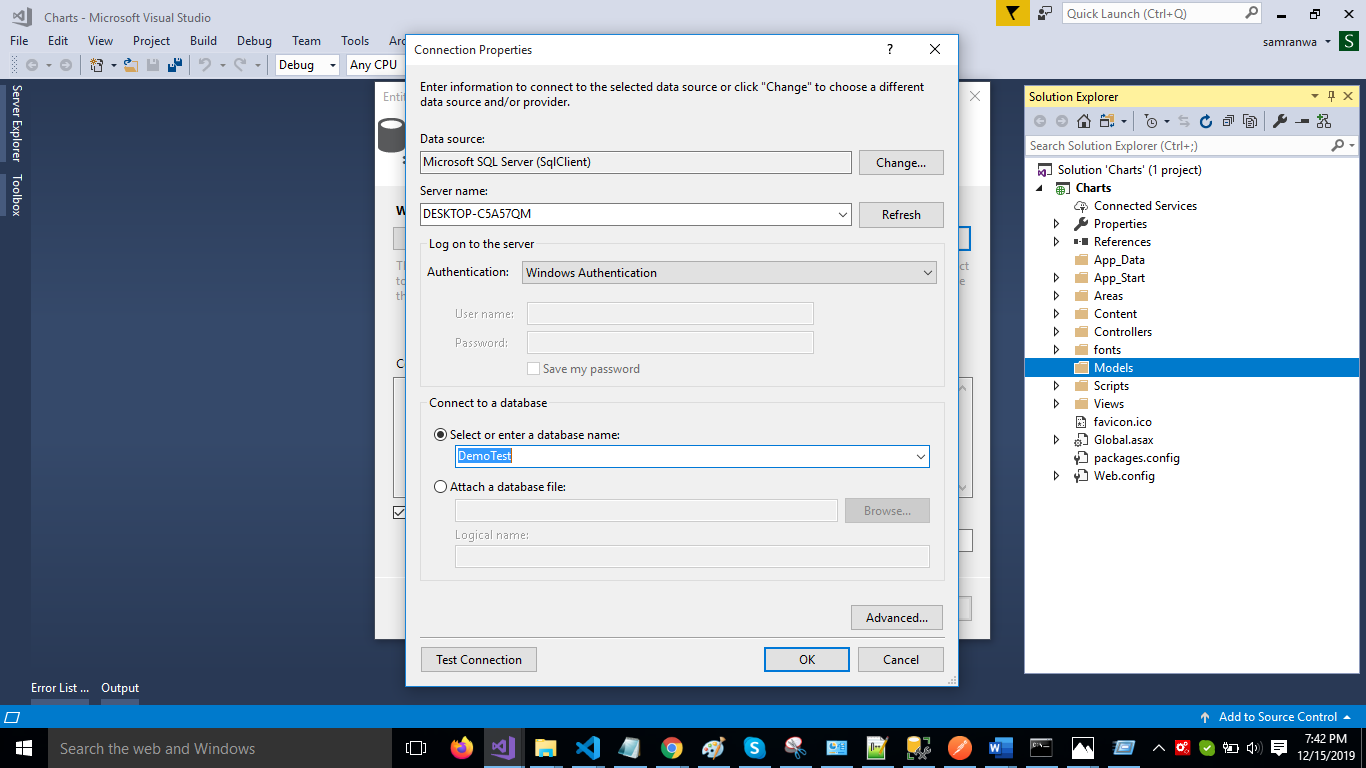1366x768 pixels.
Task: Click the Open File folder icon in toolbar
Action: (x=130, y=65)
